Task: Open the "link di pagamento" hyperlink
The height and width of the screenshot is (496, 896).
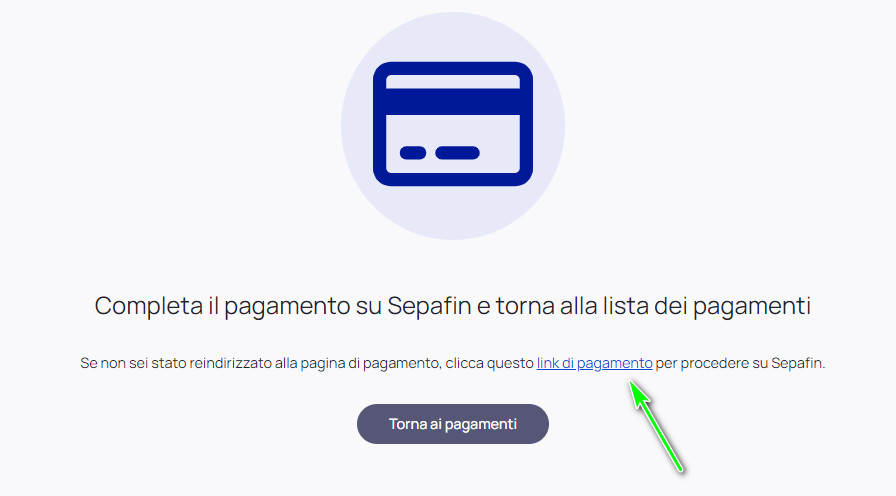Action: pyautogui.click(x=594, y=363)
